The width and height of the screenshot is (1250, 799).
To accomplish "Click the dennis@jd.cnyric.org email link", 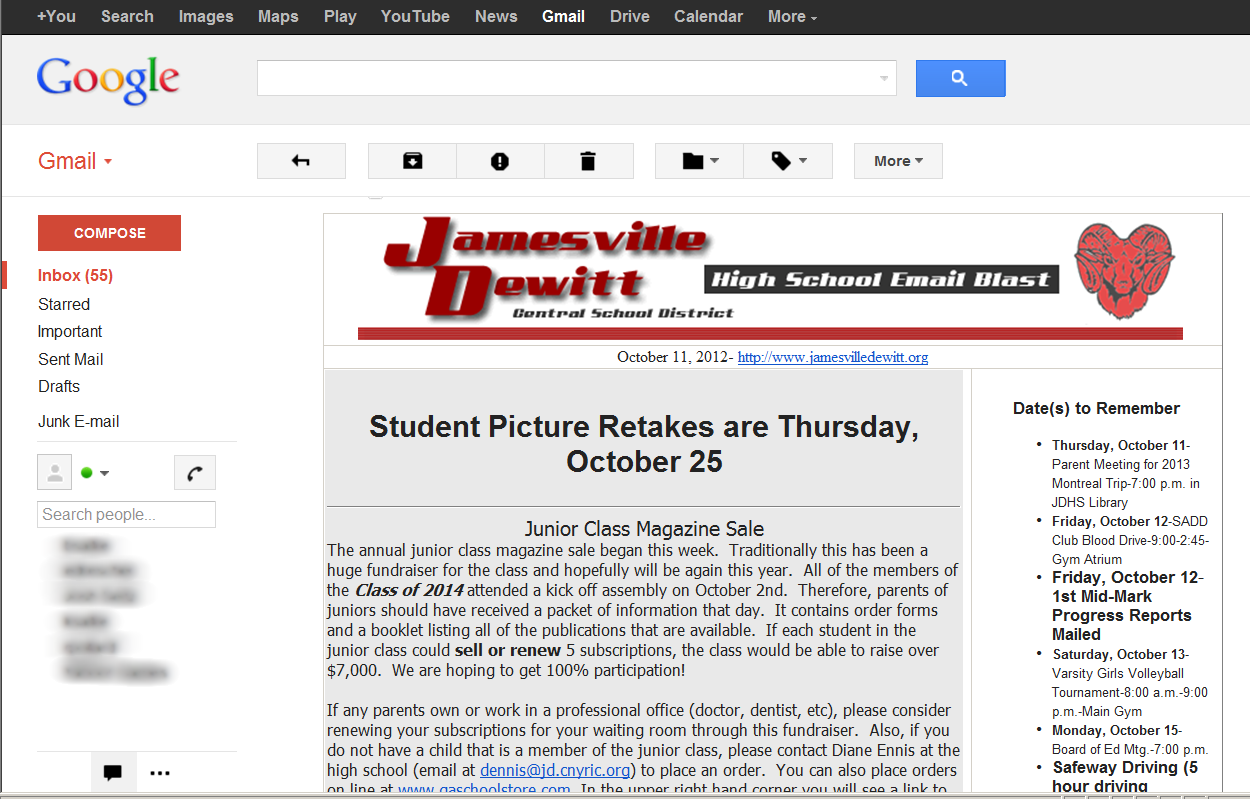I will [x=555, y=770].
